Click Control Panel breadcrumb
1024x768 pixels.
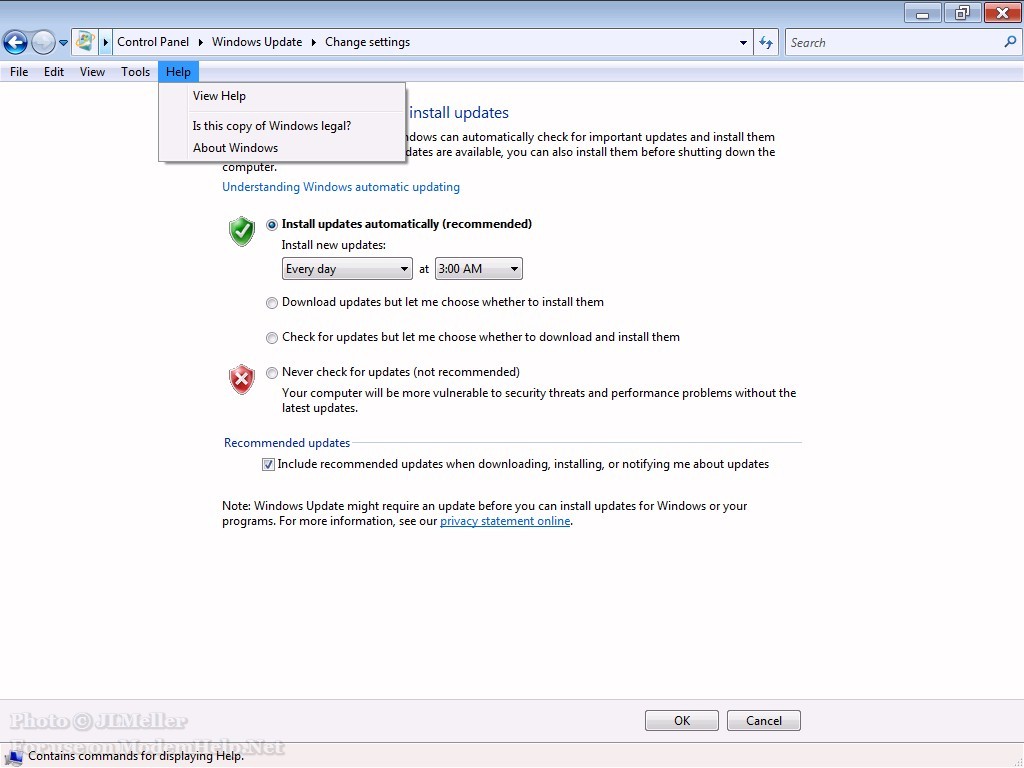tap(153, 42)
